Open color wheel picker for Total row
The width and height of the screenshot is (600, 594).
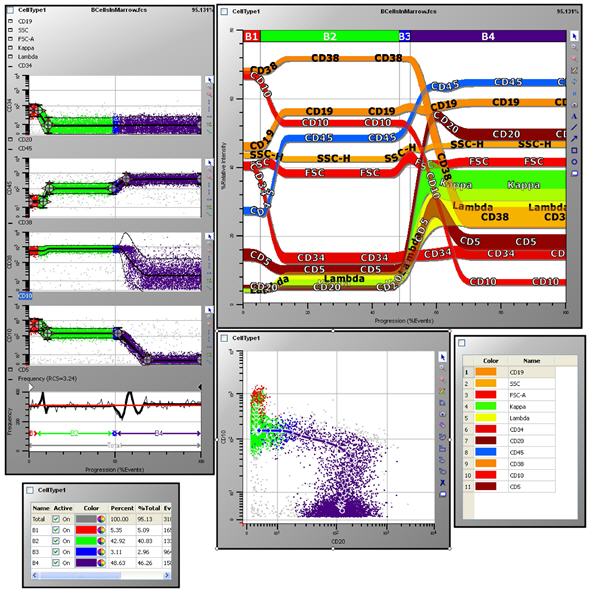coord(101,519)
